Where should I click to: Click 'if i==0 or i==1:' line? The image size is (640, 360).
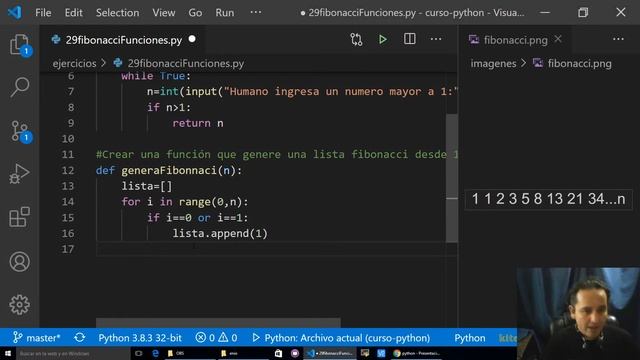(x=198, y=218)
